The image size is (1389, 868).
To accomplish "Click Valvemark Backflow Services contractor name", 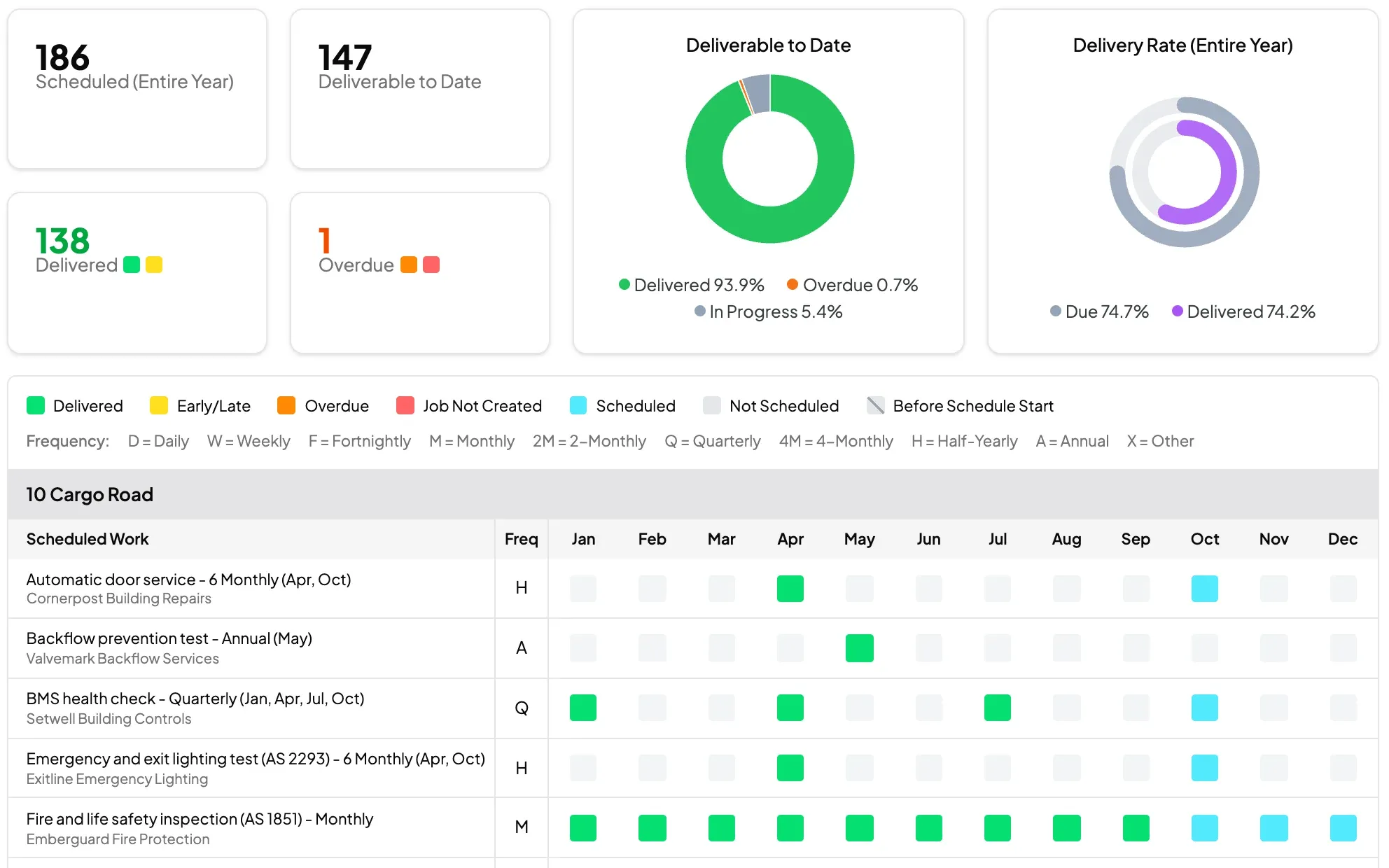I will pos(123,659).
